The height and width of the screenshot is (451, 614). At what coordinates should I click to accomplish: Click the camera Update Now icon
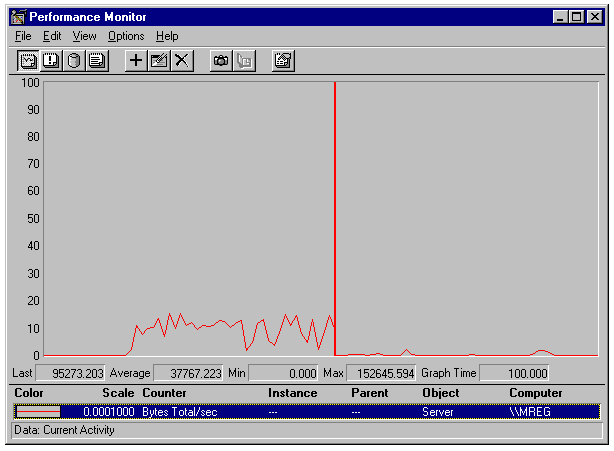221,61
